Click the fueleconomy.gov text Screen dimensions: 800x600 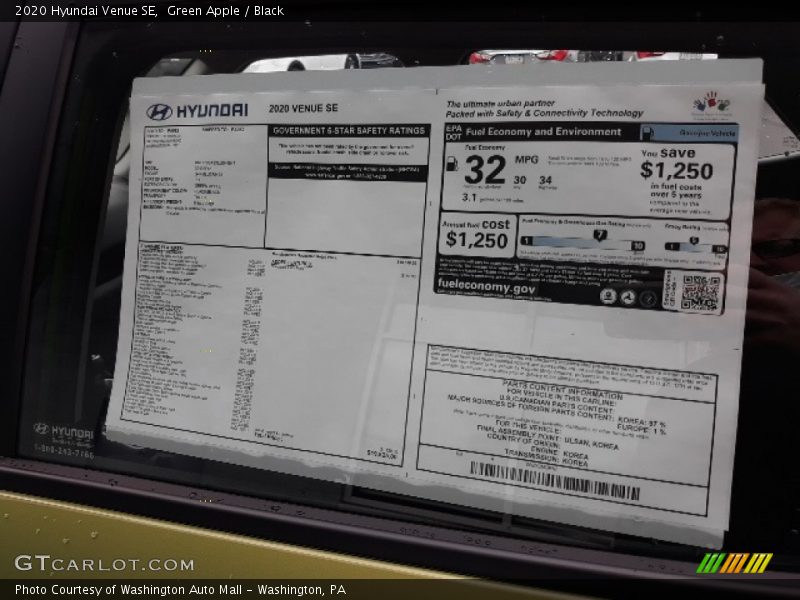point(486,286)
